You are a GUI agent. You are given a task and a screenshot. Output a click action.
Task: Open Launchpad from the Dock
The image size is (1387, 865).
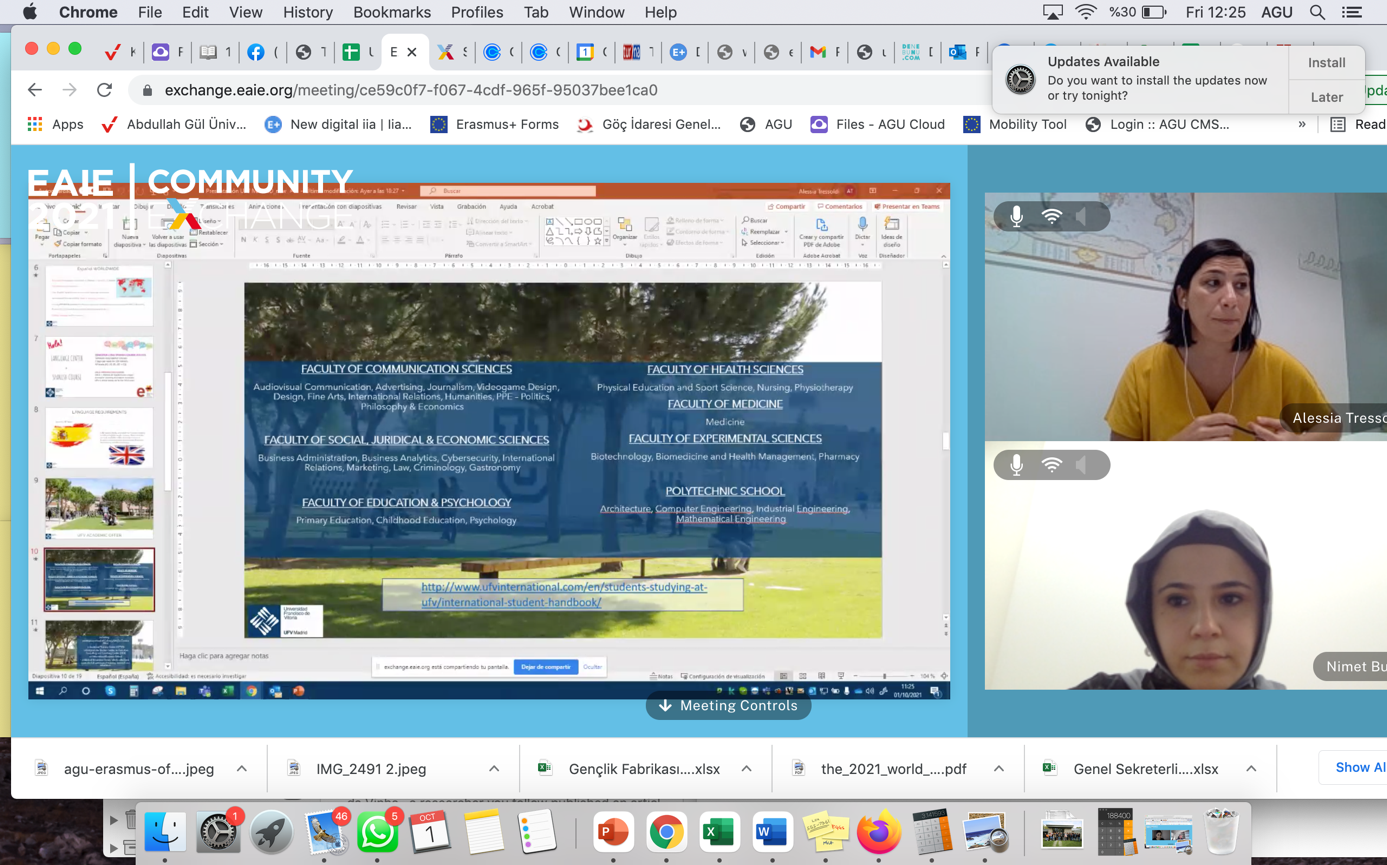[270, 832]
